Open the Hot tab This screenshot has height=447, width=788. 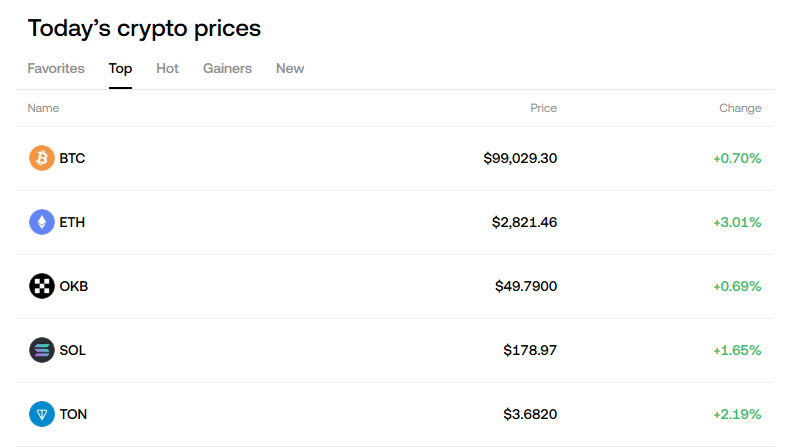click(x=167, y=69)
